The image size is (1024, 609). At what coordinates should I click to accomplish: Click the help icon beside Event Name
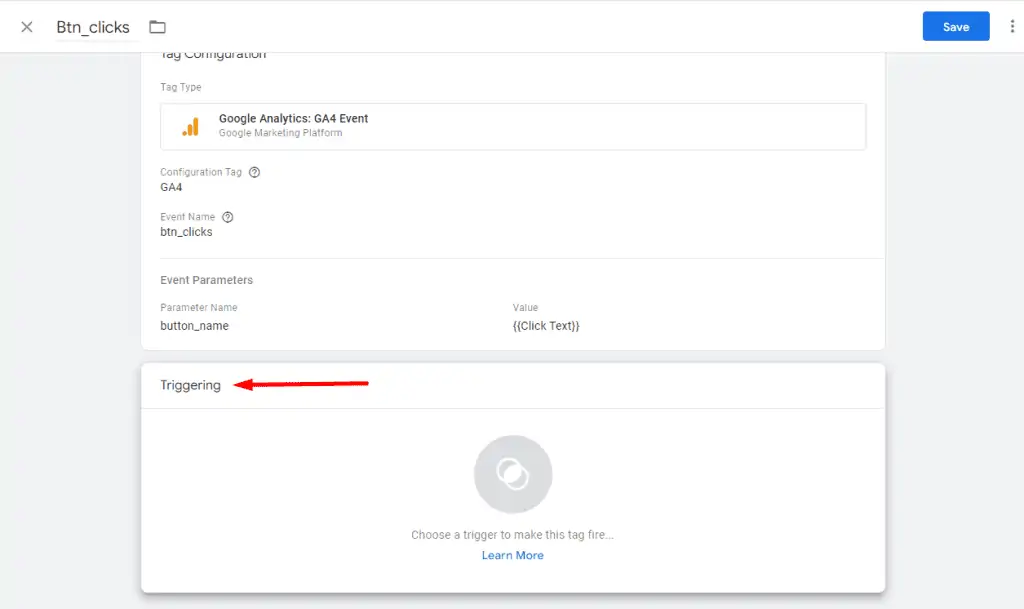click(227, 216)
